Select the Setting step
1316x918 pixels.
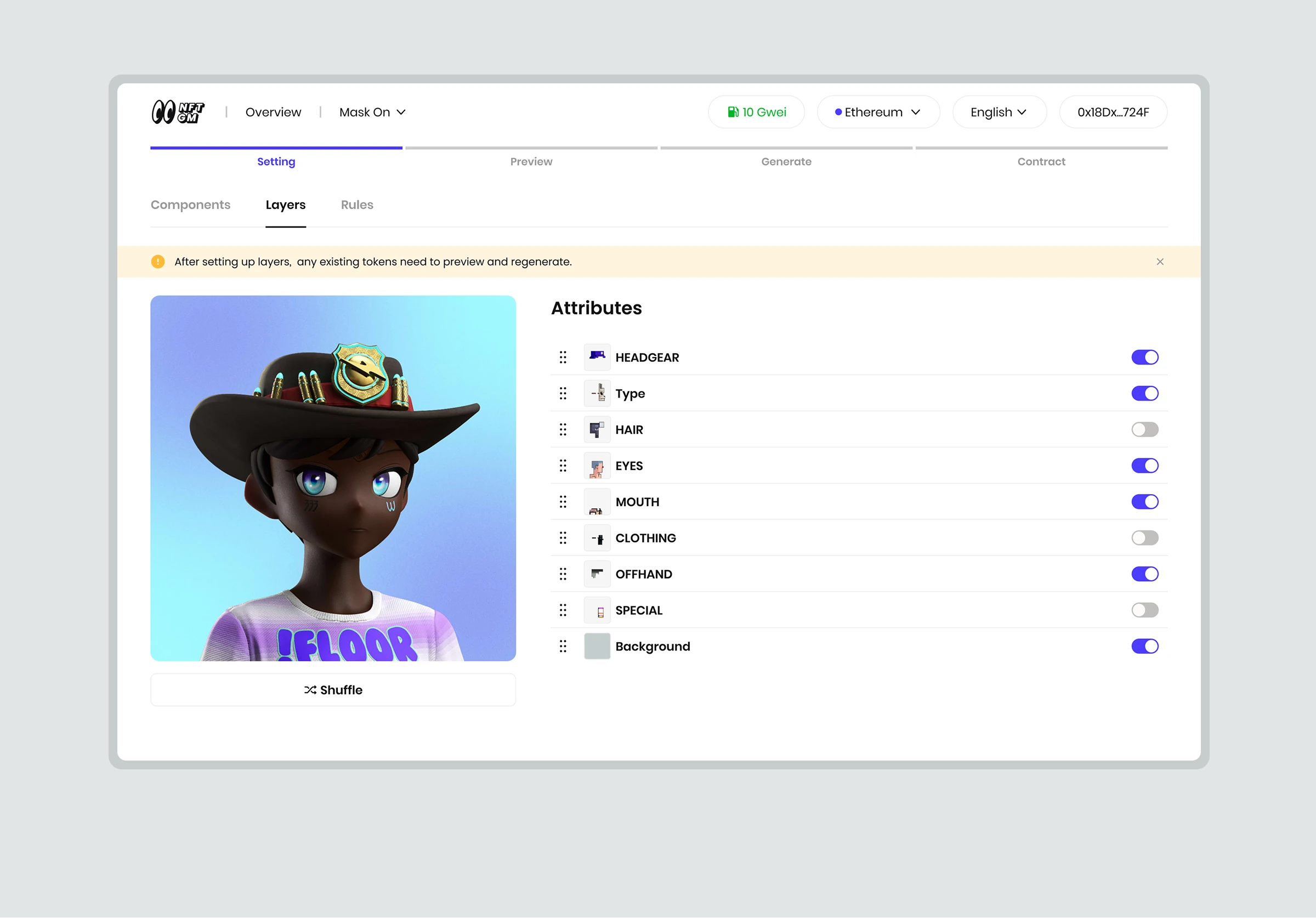point(276,158)
